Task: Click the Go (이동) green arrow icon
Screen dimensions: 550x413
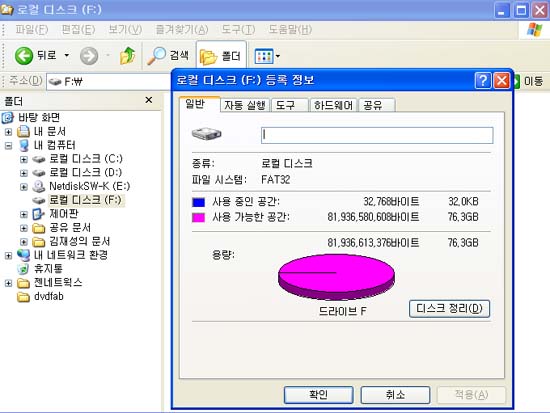Action: 516,82
